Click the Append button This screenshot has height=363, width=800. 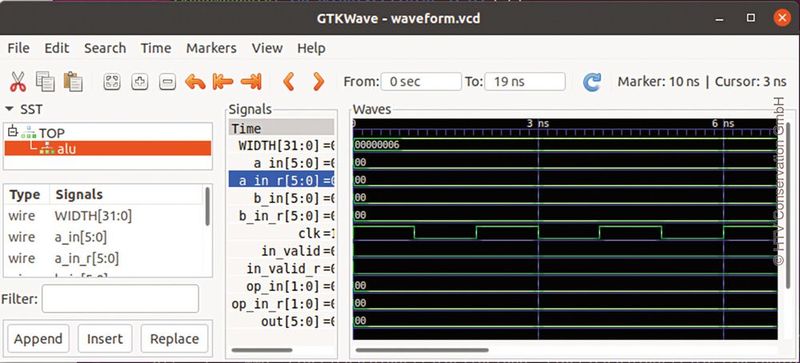pyautogui.click(x=38, y=338)
